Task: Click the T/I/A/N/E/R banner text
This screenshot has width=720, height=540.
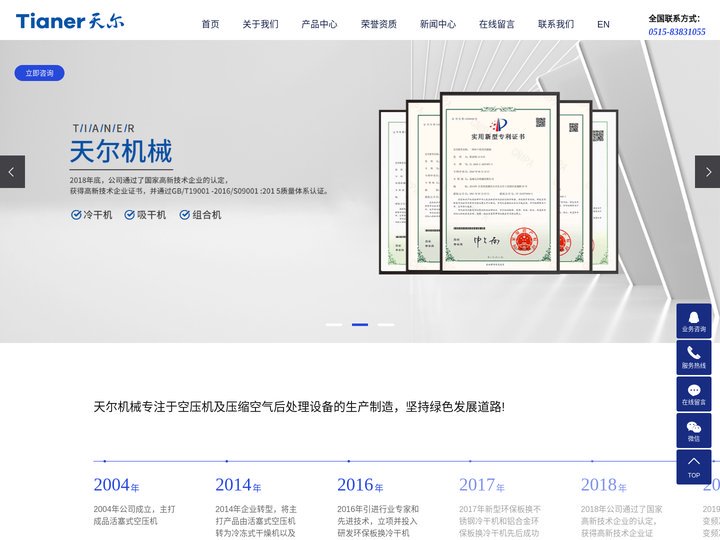Action: (x=103, y=128)
